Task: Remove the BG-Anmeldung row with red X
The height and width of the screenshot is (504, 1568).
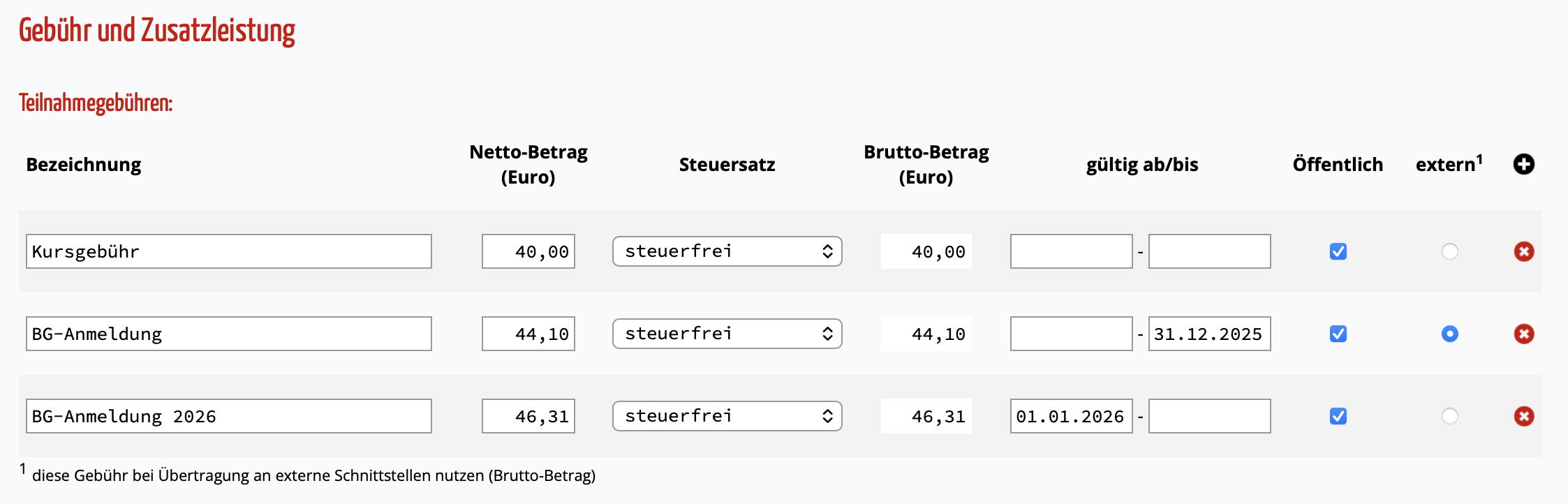Action: tap(1523, 334)
